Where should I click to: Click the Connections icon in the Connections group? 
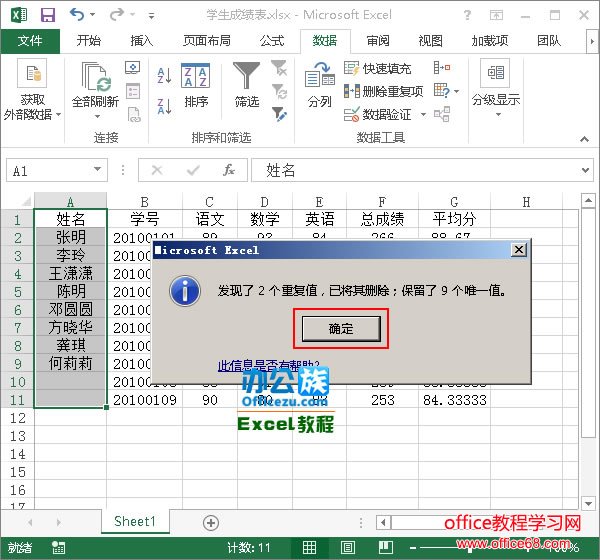coord(133,68)
